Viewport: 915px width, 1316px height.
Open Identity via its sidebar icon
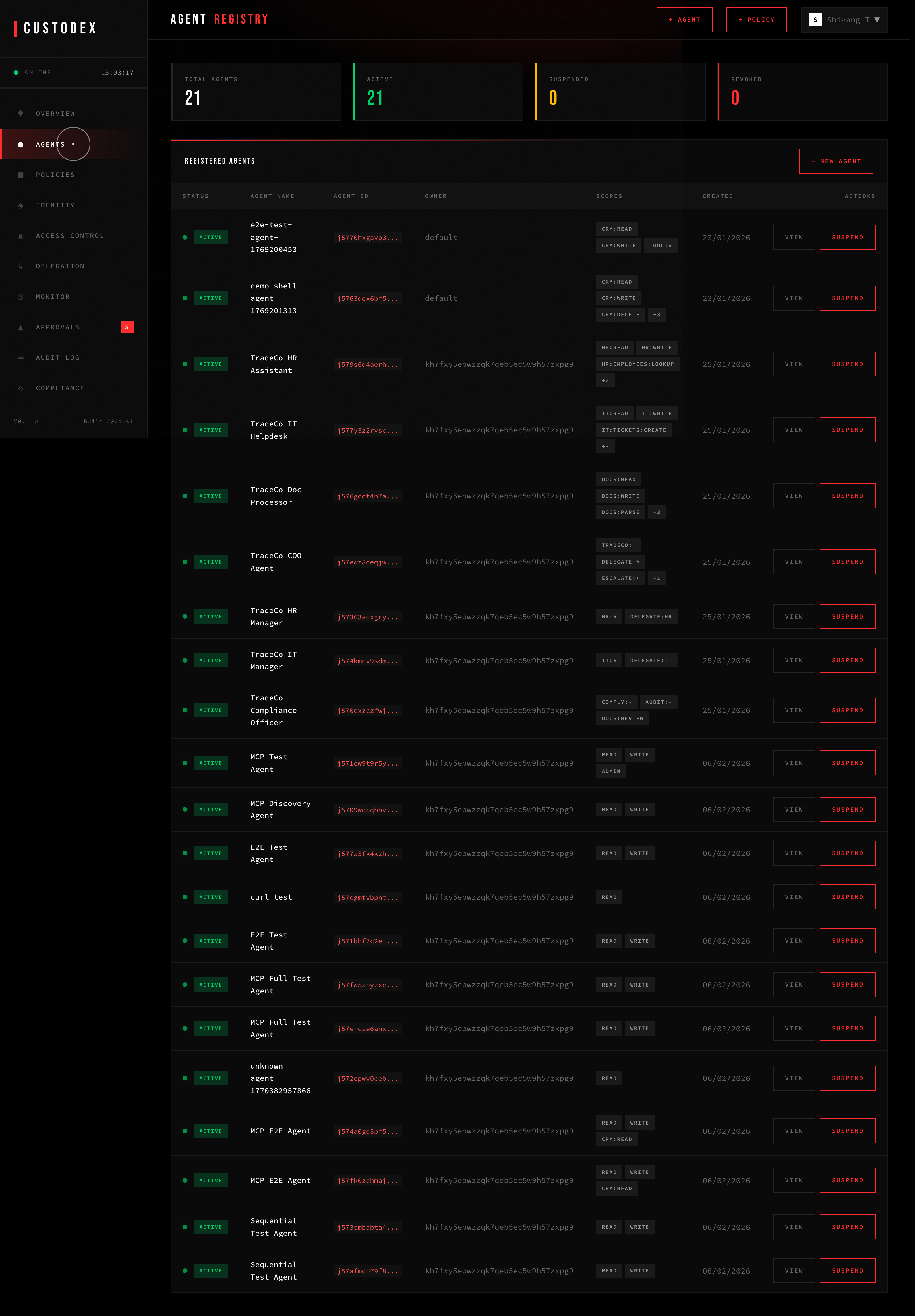pos(21,205)
